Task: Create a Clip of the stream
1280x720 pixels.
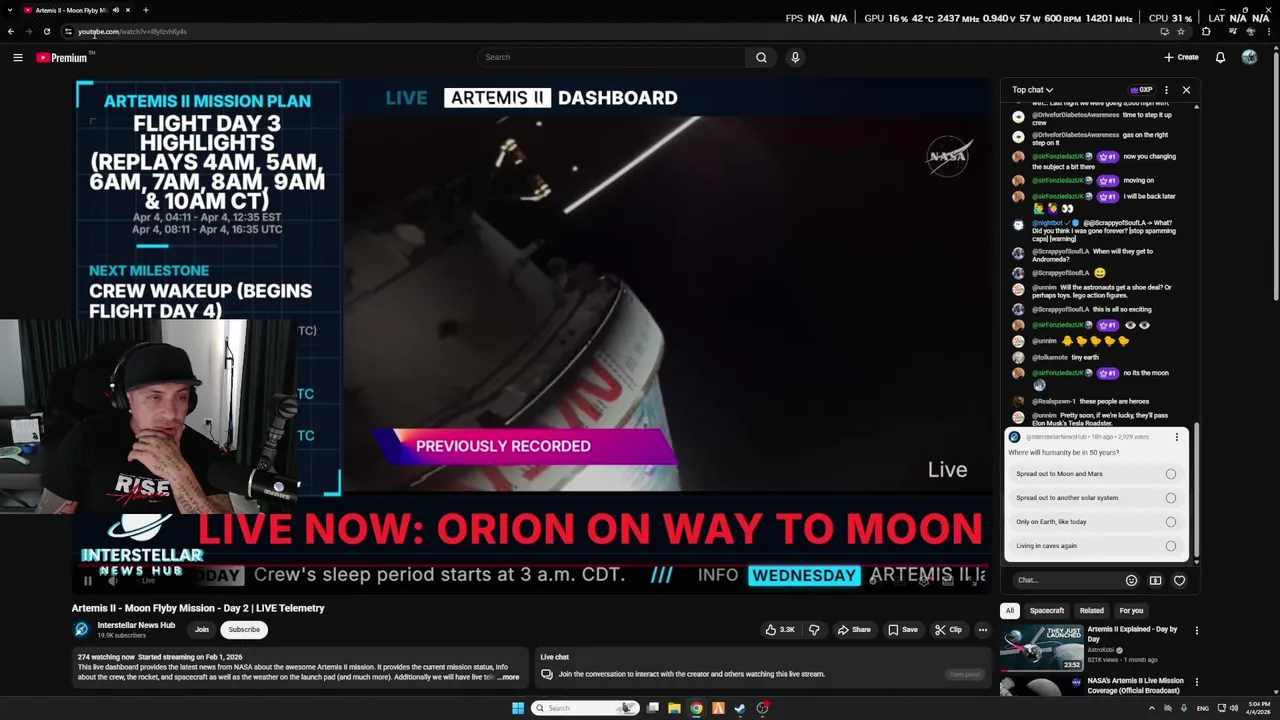Action: click(x=948, y=630)
